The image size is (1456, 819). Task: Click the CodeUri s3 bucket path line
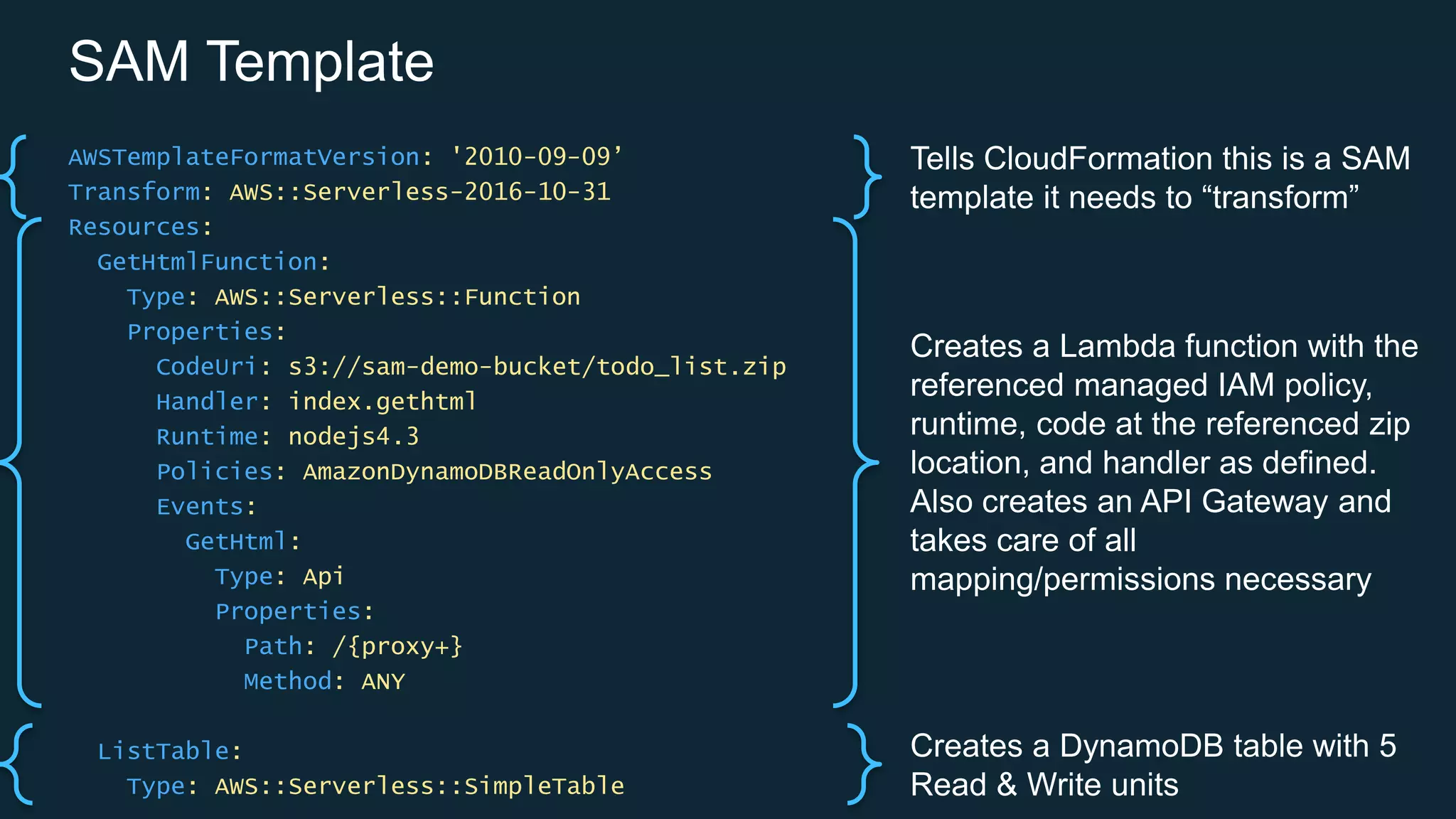[x=471, y=367]
